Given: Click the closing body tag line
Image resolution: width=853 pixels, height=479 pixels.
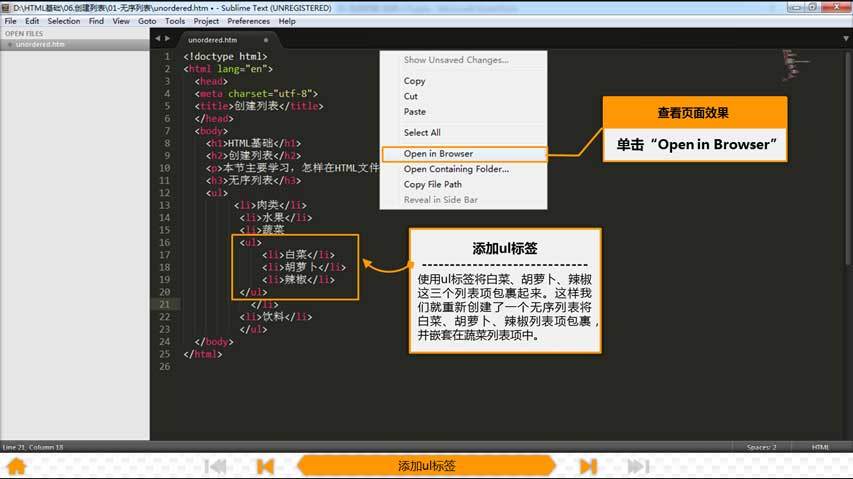Looking at the screenshot, I should [x=214, y=341].
